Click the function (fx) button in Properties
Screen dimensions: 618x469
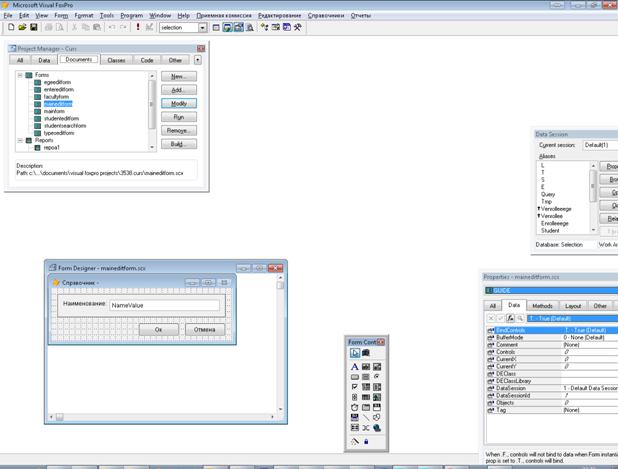point(510,318)
